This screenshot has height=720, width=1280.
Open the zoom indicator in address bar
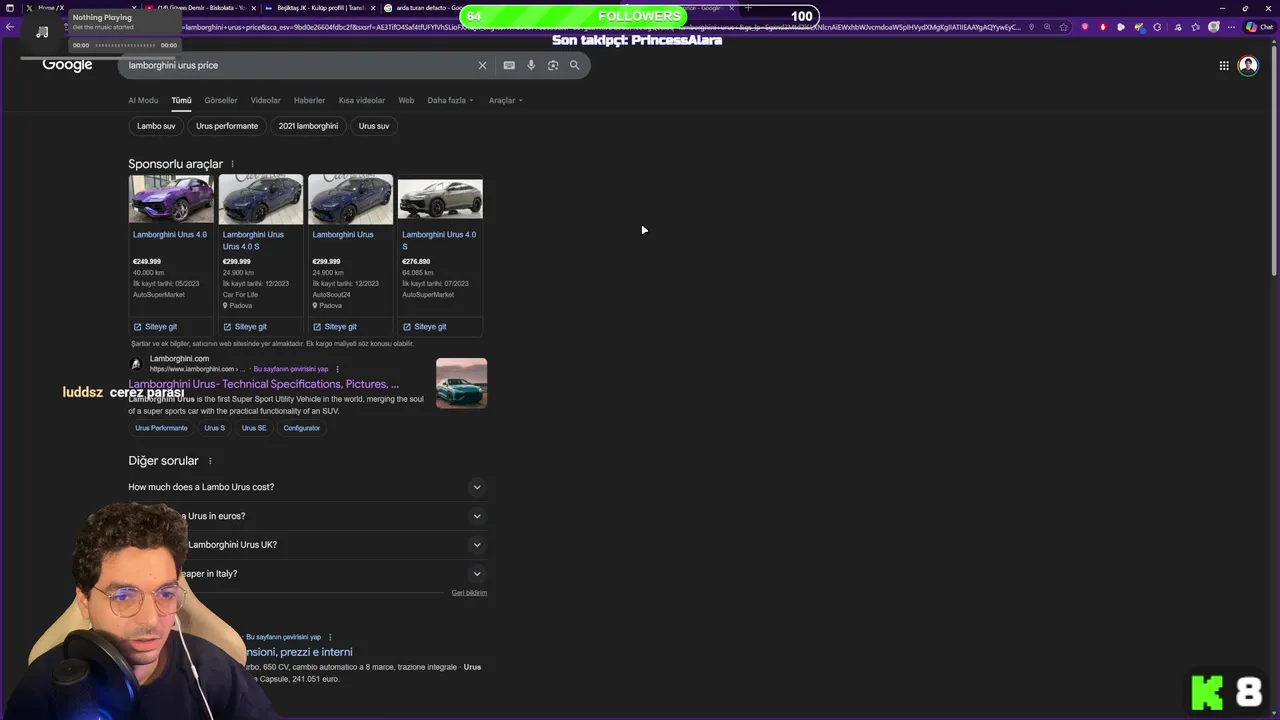point(1048,27)
